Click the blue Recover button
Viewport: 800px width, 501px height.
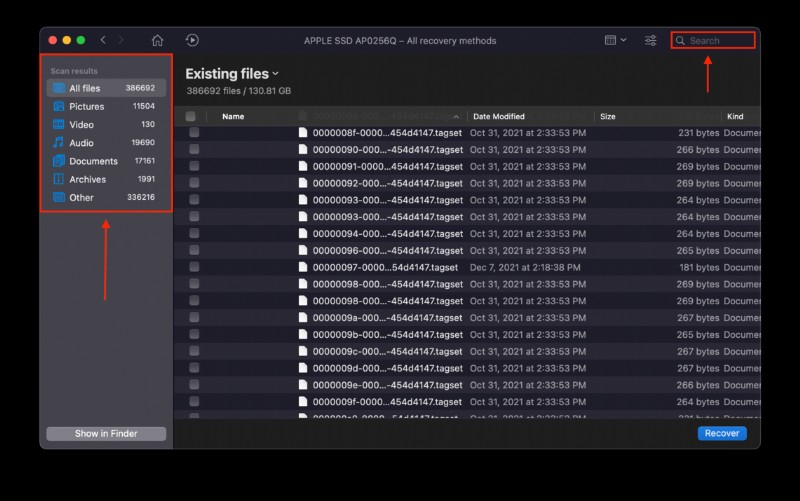point(722,433)
